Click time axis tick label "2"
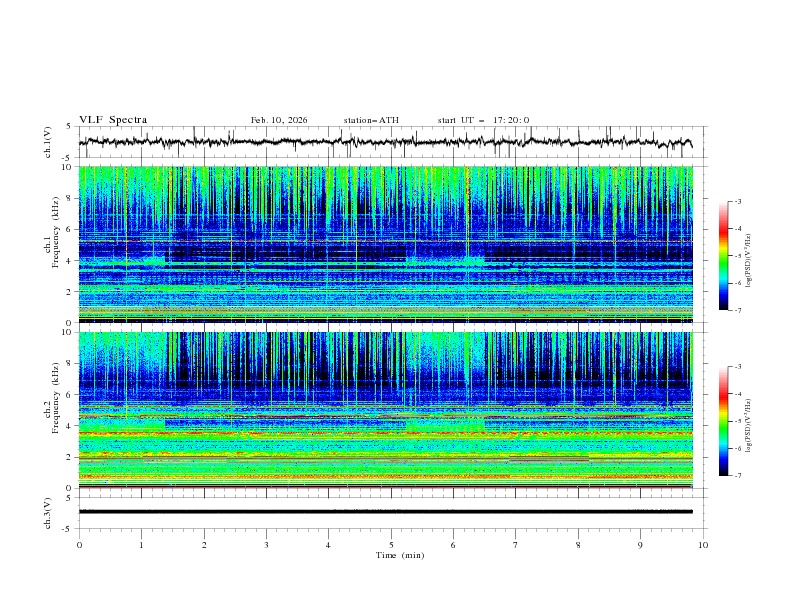The image size is (792, 612). pyautogui.click(x=204, y=545)
